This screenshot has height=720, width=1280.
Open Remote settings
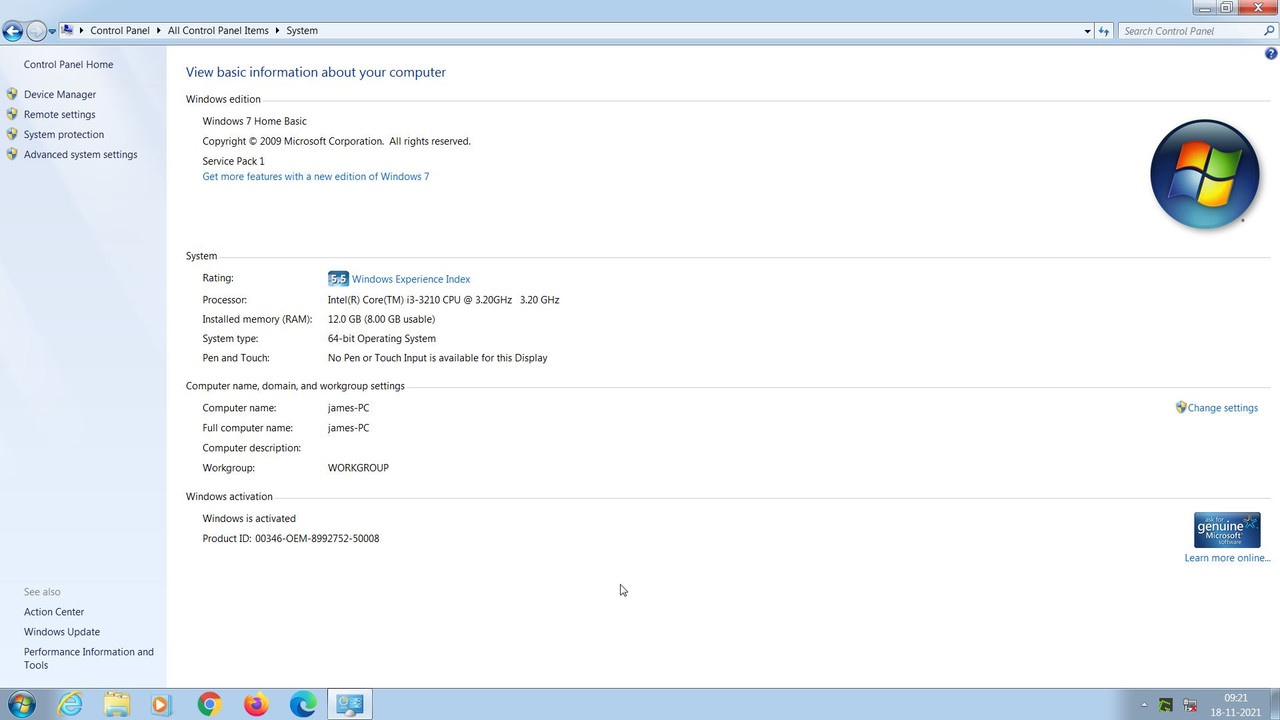[60, 115]
